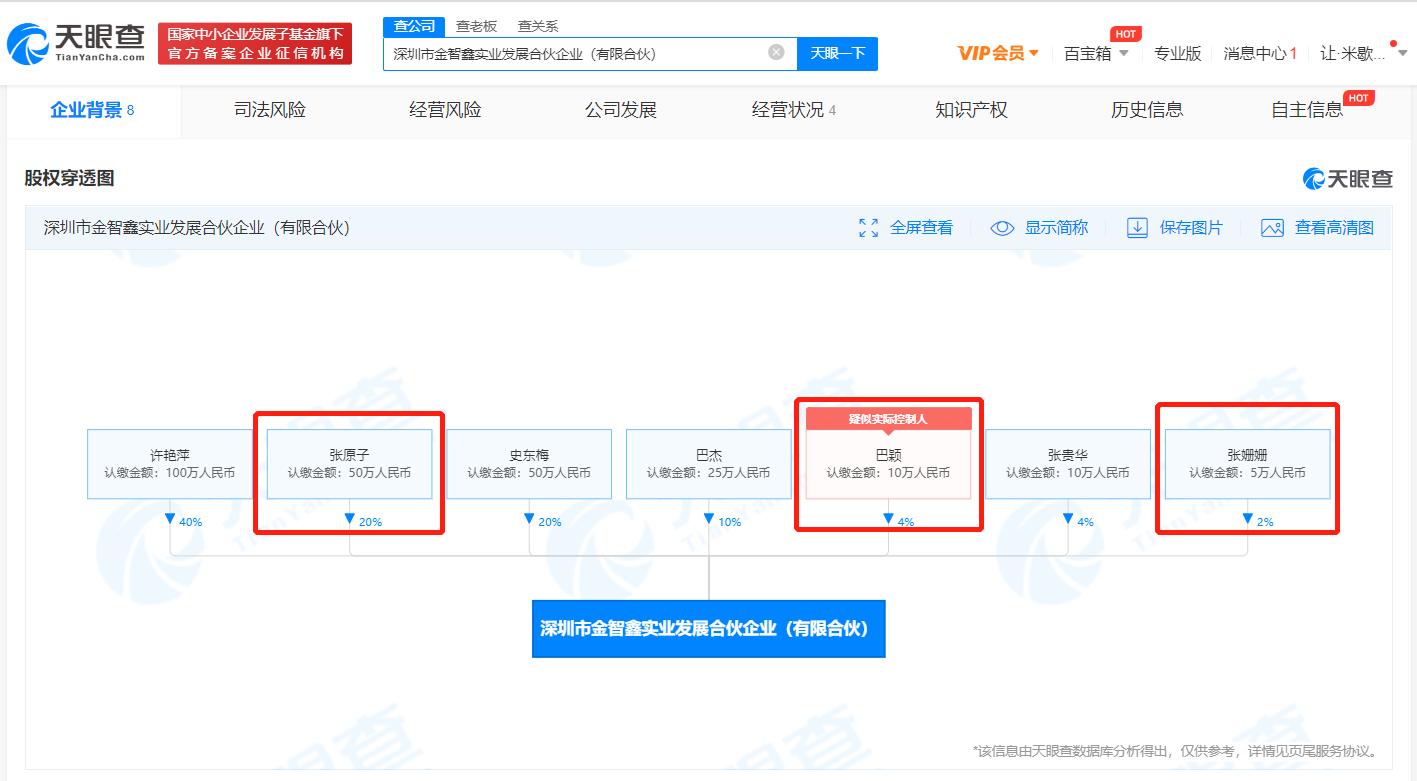Select the 张姗姗 shareholder node
This screenshot has height=781, width=1417.
(x=1248, y=464)
